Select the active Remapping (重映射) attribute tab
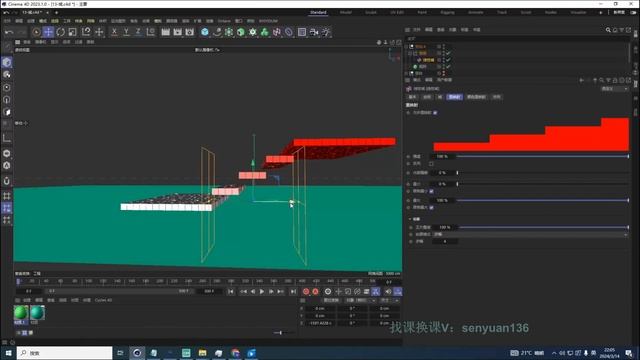The image size is (640, 360). pos(454,97)
